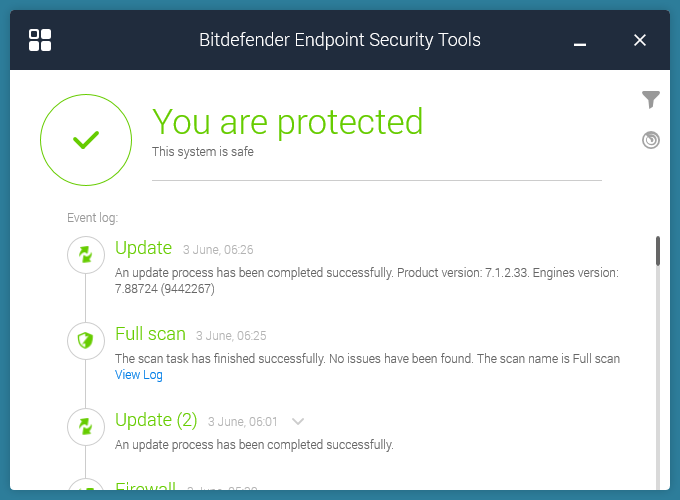This screenshot has height=500, width=680.
Task: Click the Firewall event heading
Action: click(145, 489)
